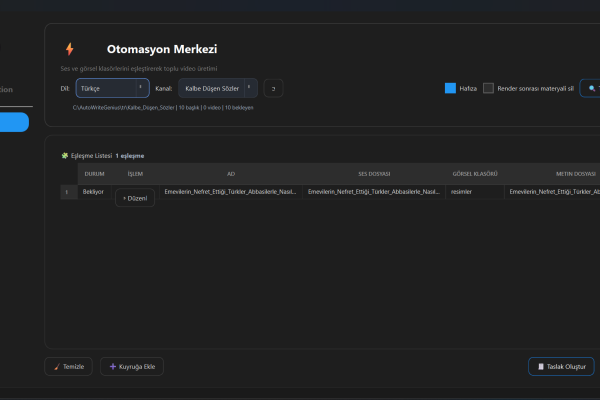Click the + Düzenle button in row 1

click(135, 198)
